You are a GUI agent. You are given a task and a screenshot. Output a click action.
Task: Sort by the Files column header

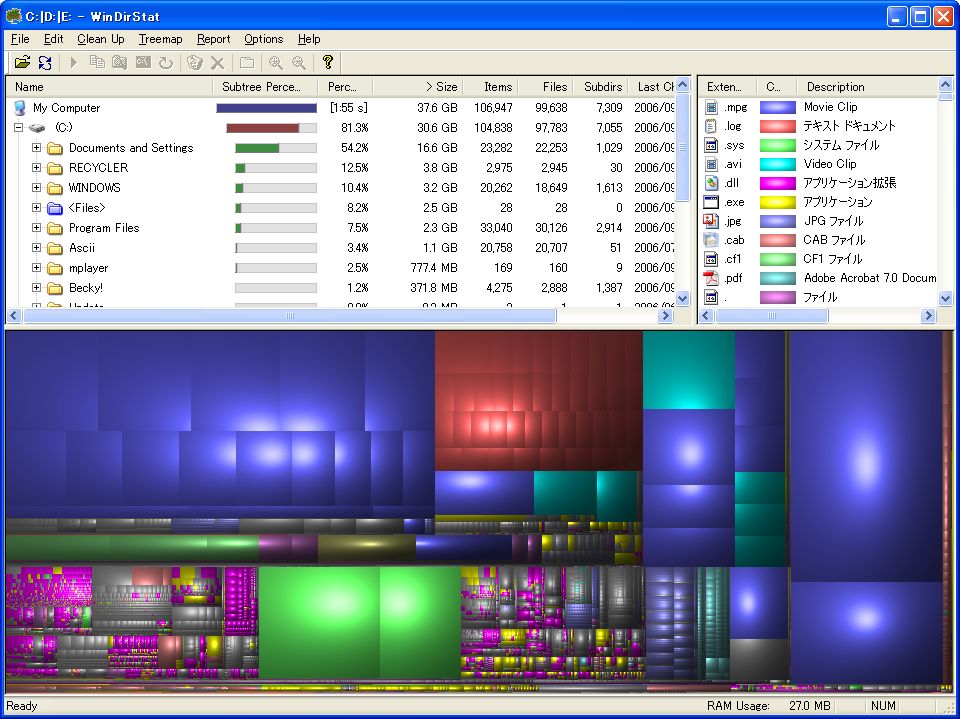pos(546,87)
